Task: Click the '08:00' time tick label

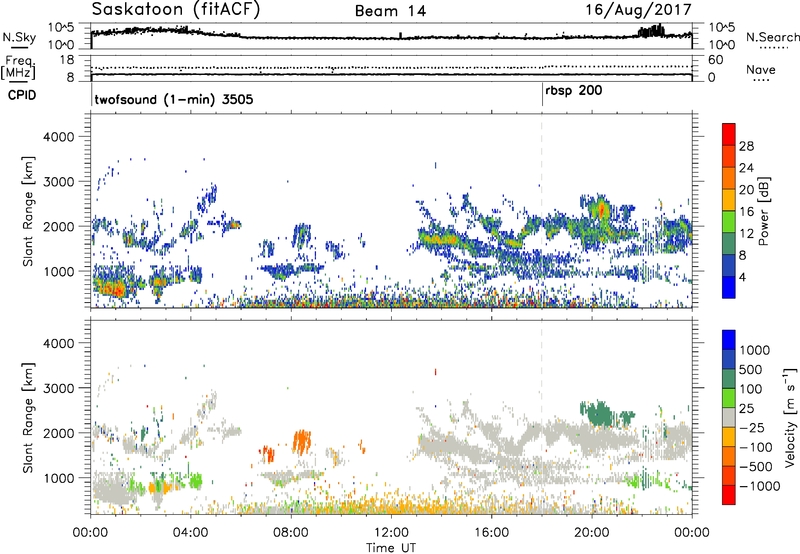Action: point(291,533)
